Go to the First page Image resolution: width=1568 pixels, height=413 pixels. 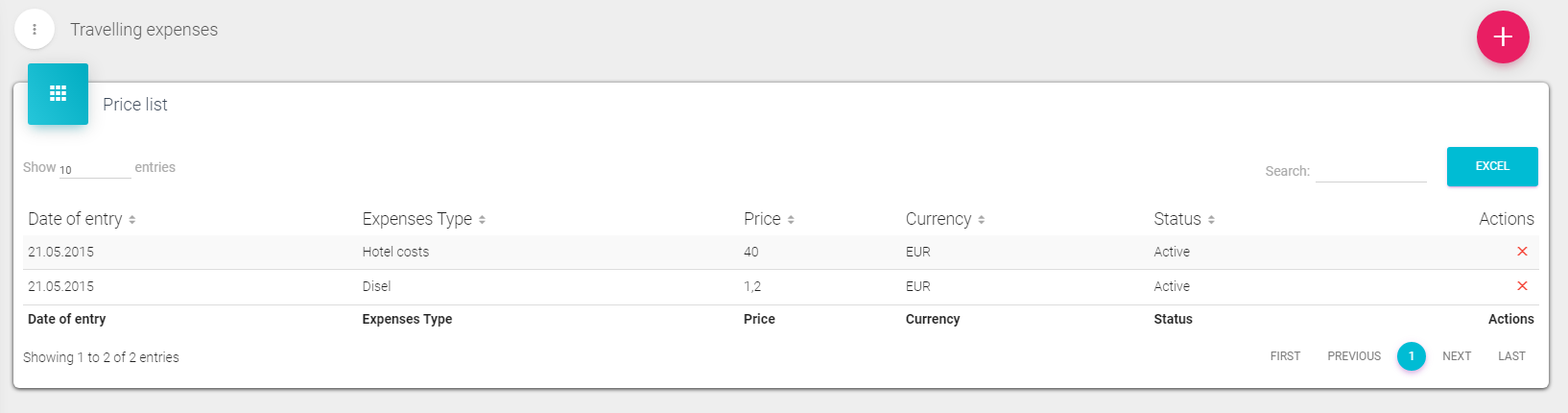(x=1285, y=356)
